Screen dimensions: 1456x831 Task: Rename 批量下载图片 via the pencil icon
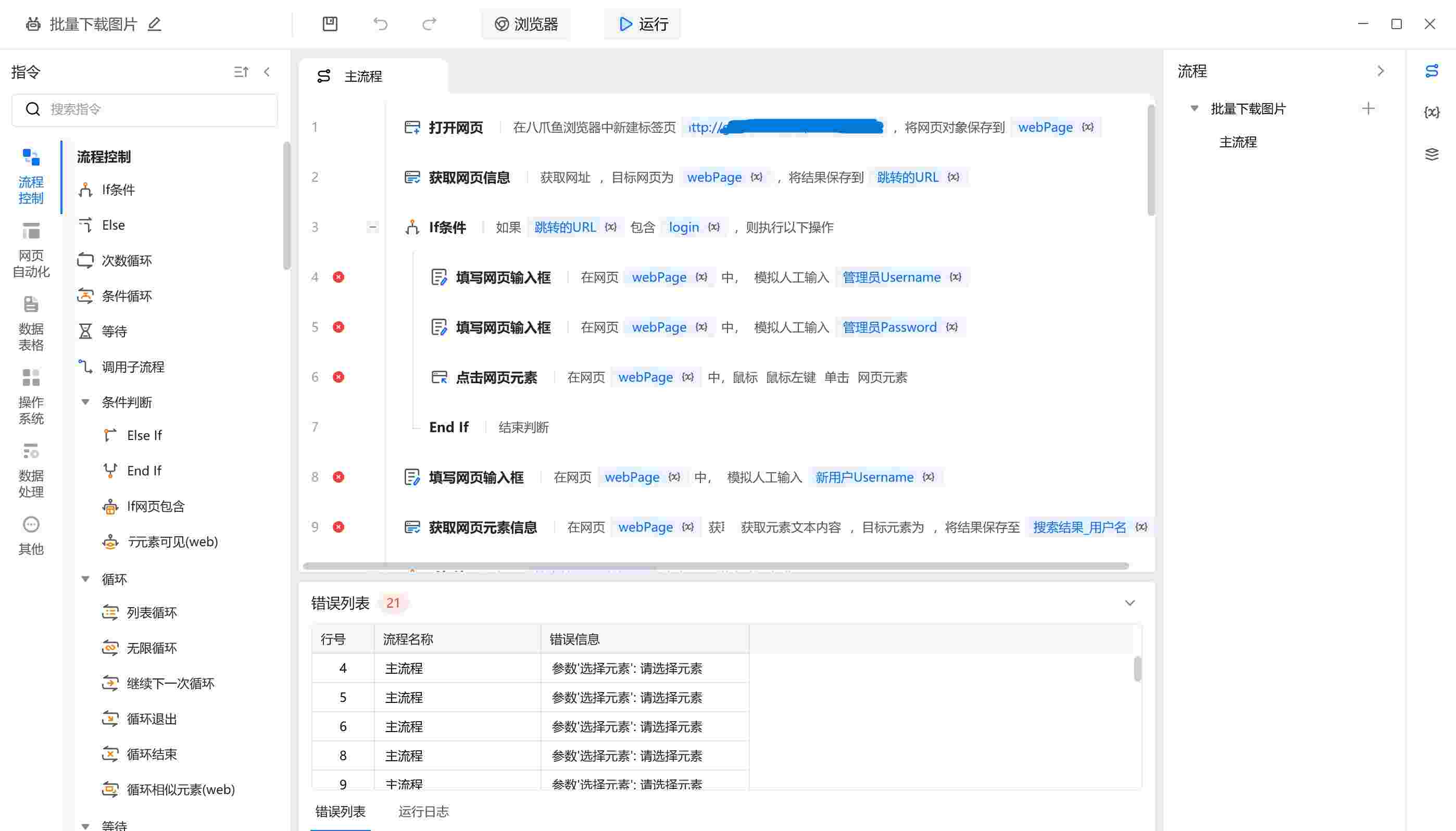click(153, 24)
